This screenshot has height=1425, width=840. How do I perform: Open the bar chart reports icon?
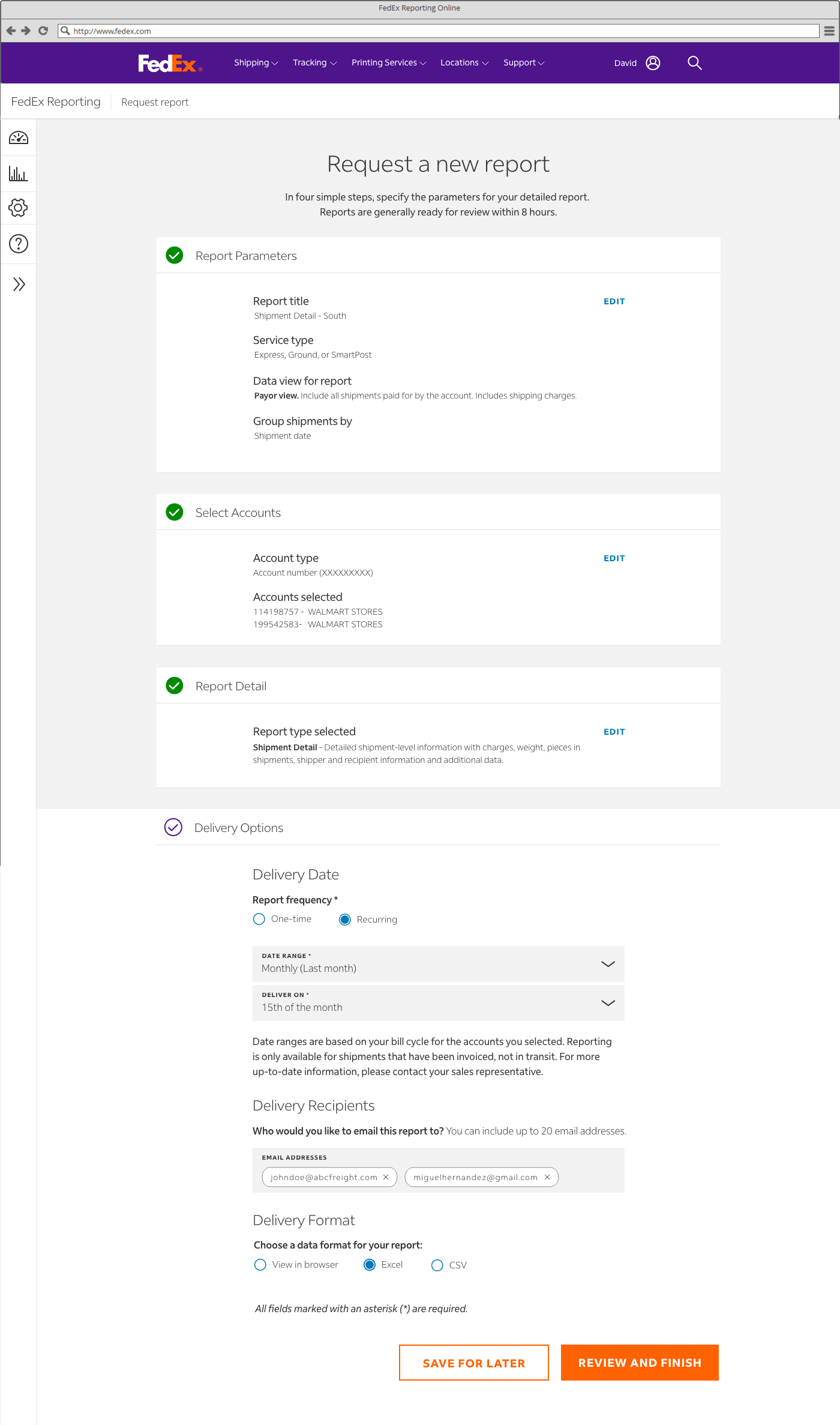[19, 174]
